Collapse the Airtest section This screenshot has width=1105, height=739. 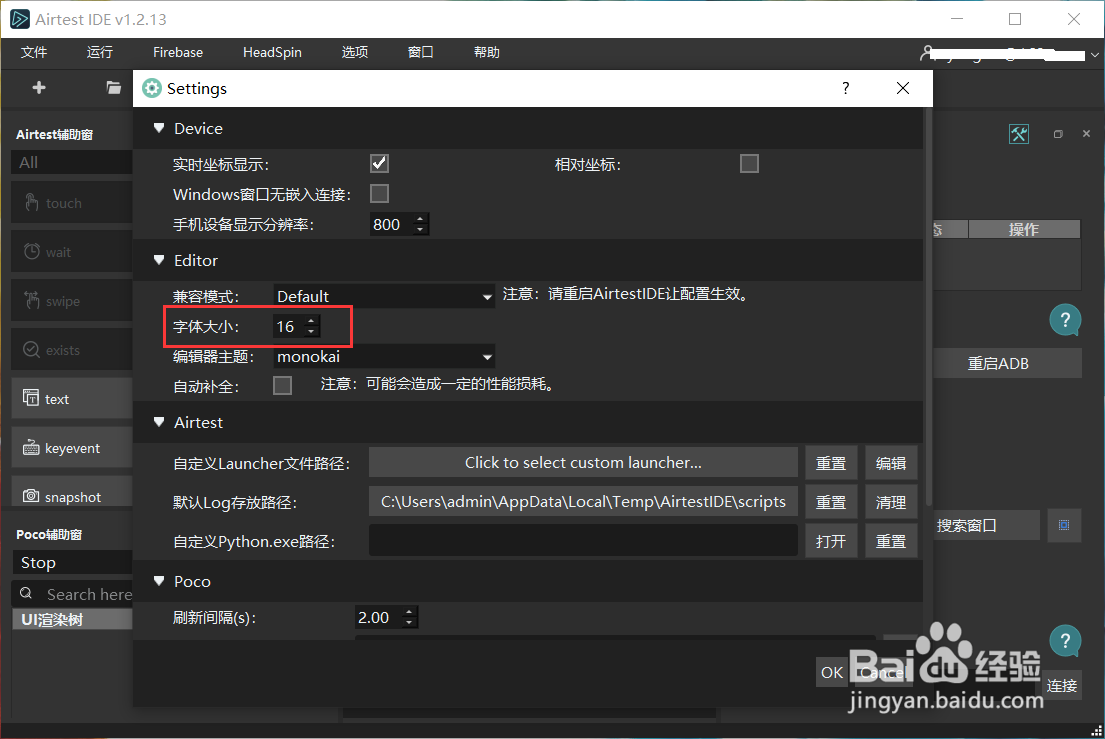pyautogui.click(x=159, y=422)
